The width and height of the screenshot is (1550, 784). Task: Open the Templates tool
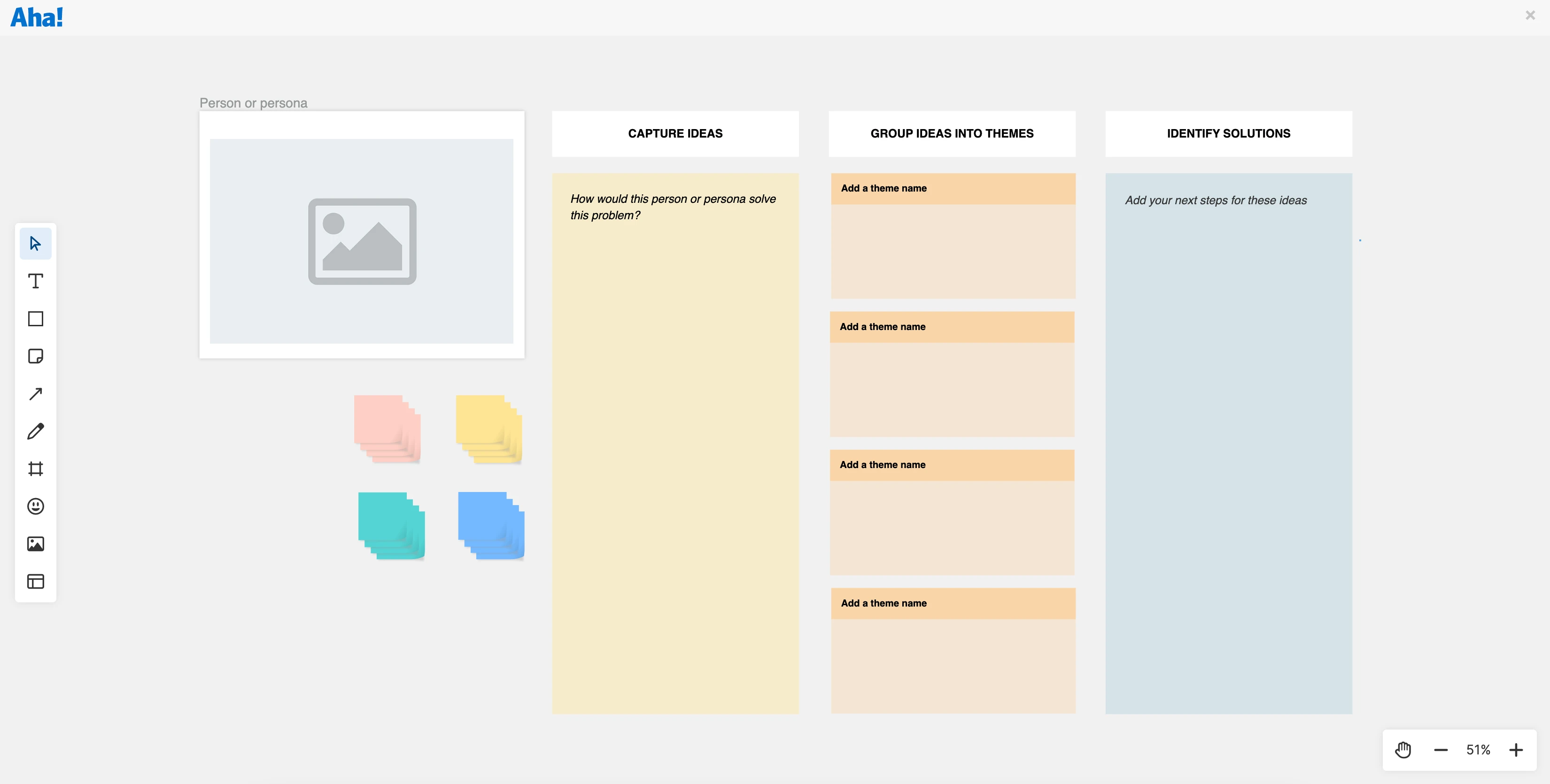click(36, 581)
